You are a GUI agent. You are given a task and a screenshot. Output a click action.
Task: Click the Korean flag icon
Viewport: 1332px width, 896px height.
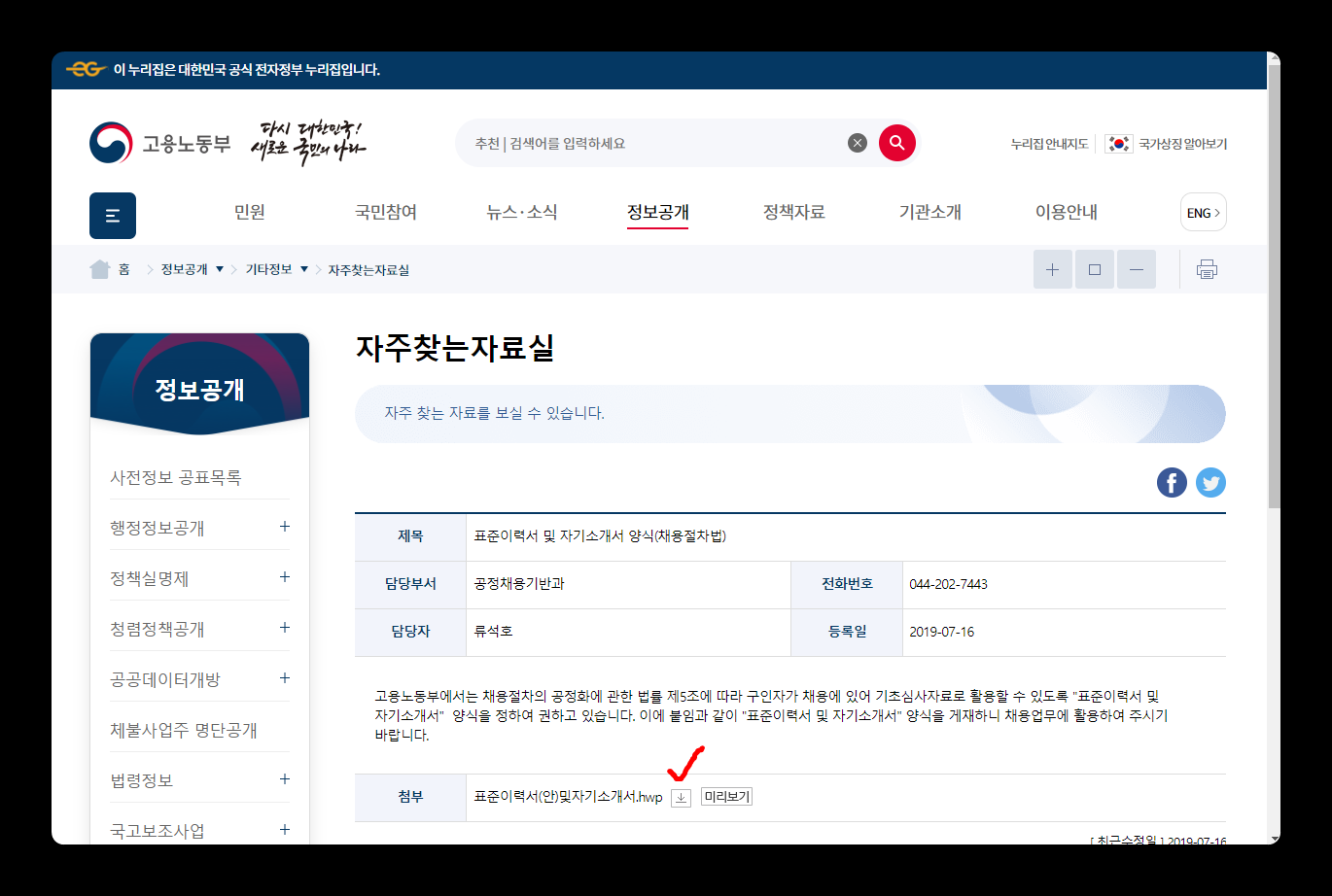pos(1119,143)
